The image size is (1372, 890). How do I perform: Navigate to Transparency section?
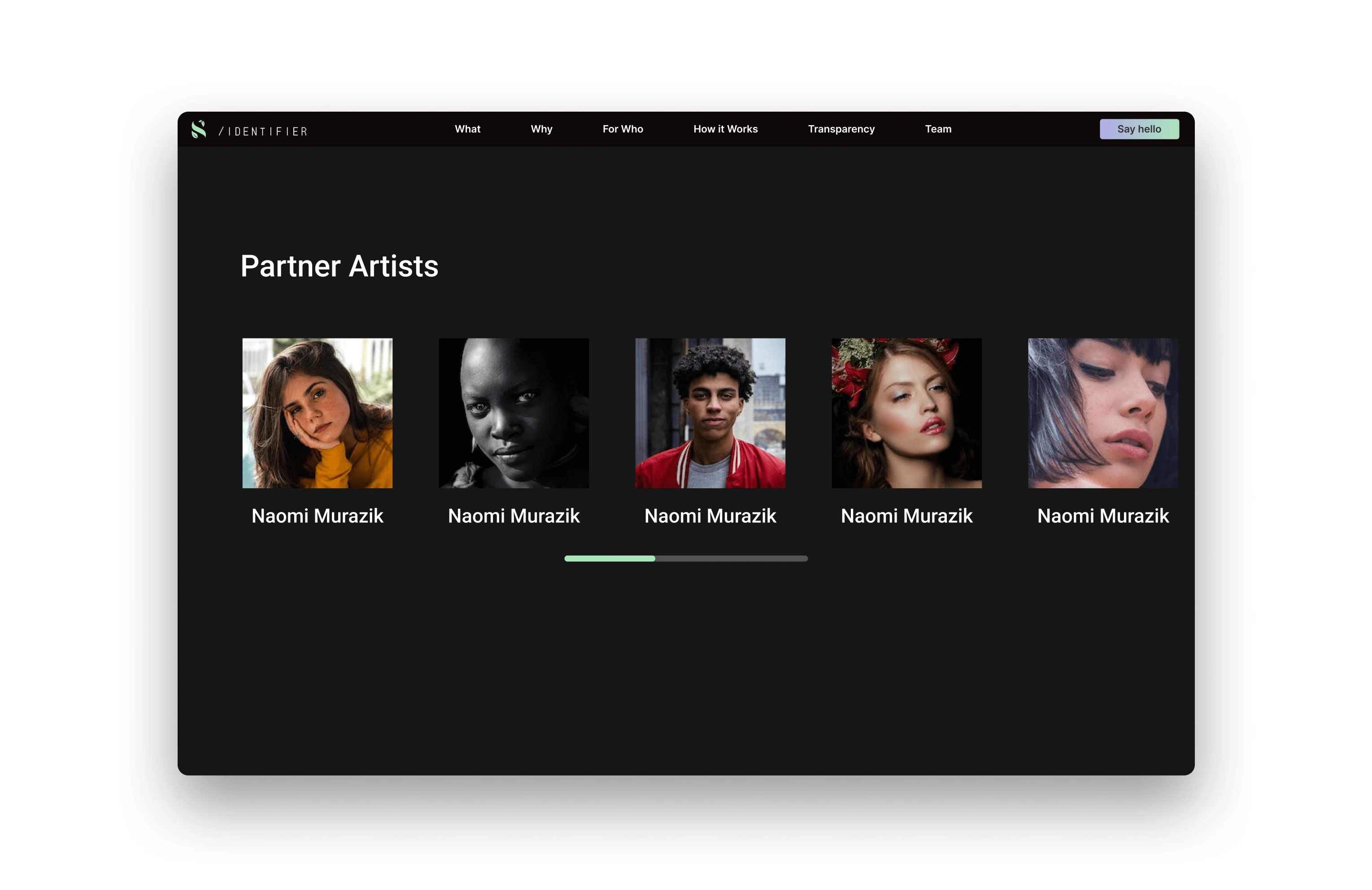[x=841, y=129]
